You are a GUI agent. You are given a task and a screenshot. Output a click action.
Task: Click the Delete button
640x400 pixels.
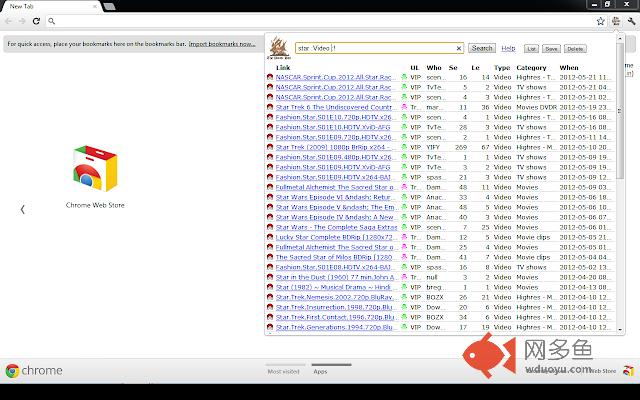[x=575, y=49]
